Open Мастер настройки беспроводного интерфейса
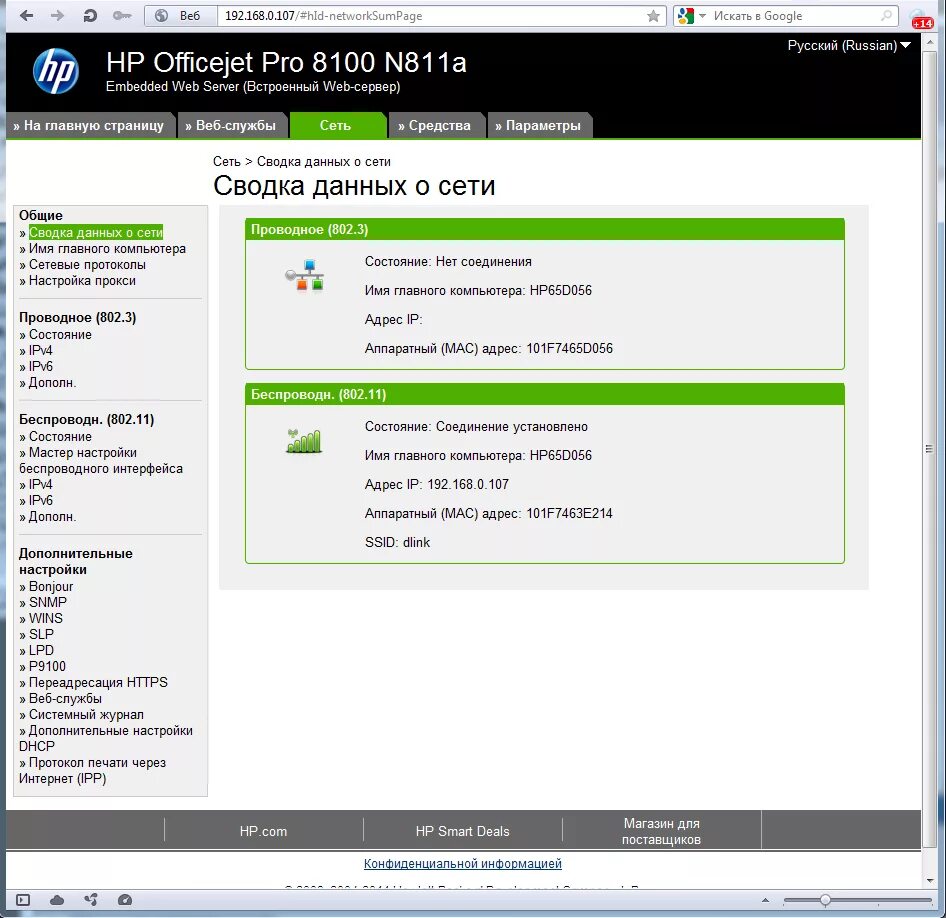This screenshot has width=946, height=918. (x=101, y=460)
